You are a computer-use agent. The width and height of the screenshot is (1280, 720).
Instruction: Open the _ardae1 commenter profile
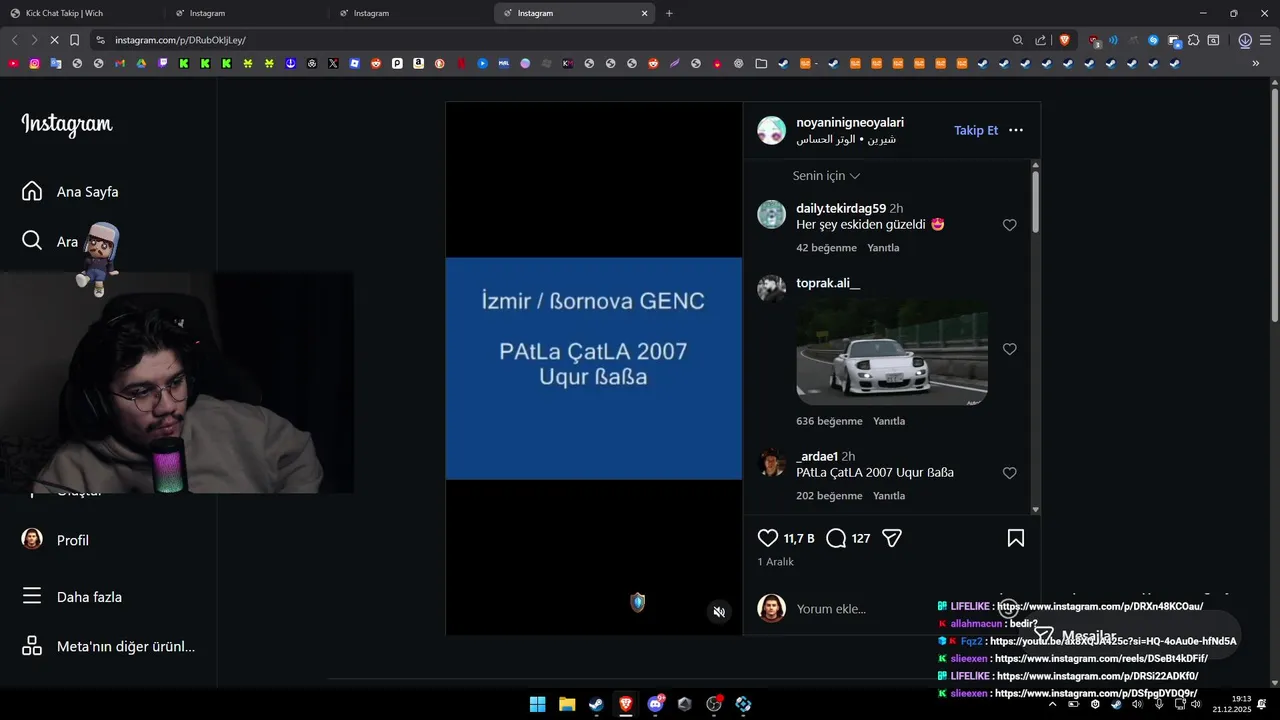point(817,456)
